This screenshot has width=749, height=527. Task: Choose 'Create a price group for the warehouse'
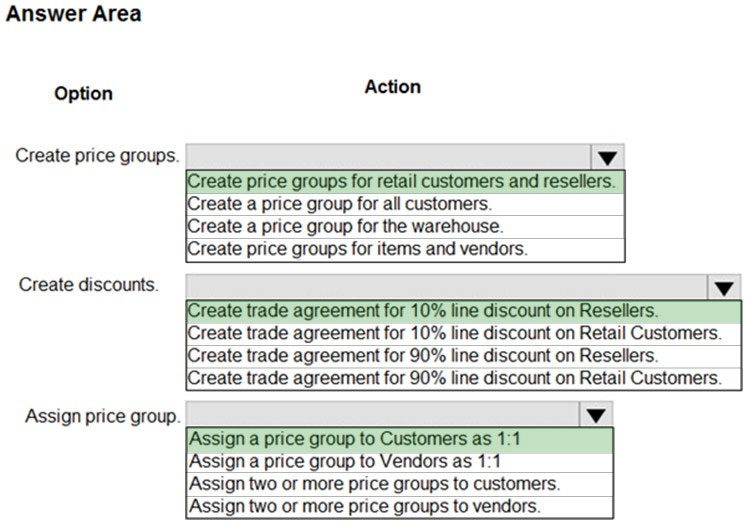405,226
